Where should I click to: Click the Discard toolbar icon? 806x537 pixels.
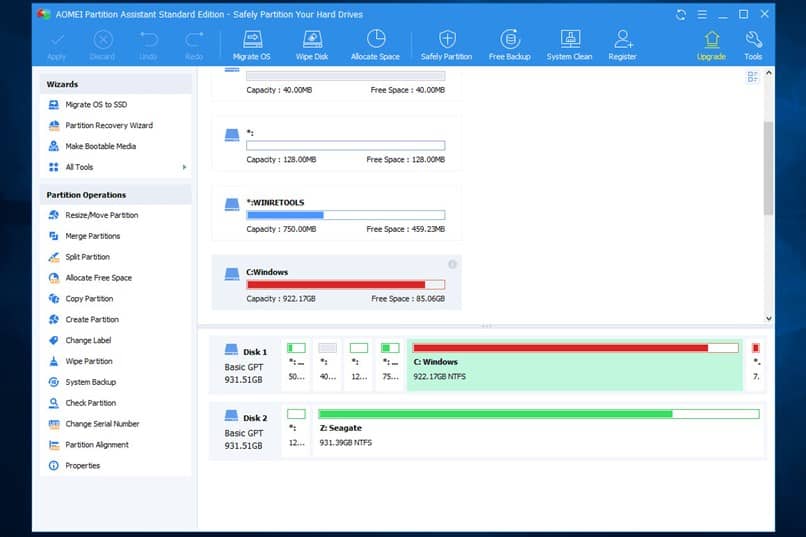pos(103,40)
